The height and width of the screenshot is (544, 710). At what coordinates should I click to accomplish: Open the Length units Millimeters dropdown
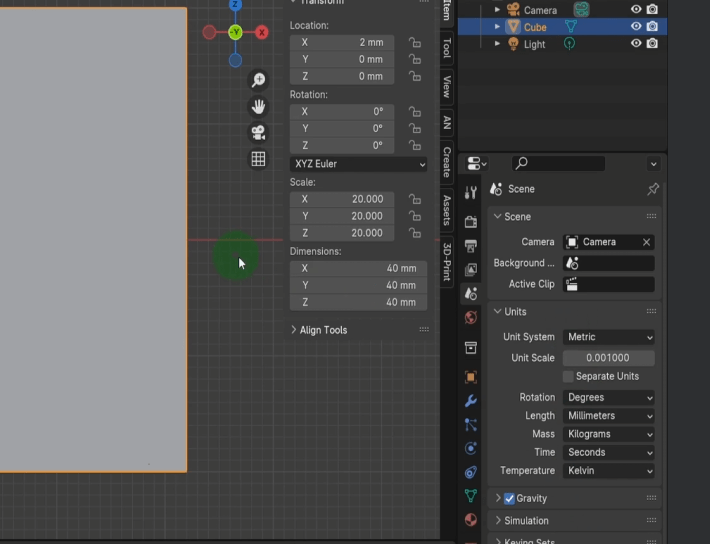coord(609,416)
